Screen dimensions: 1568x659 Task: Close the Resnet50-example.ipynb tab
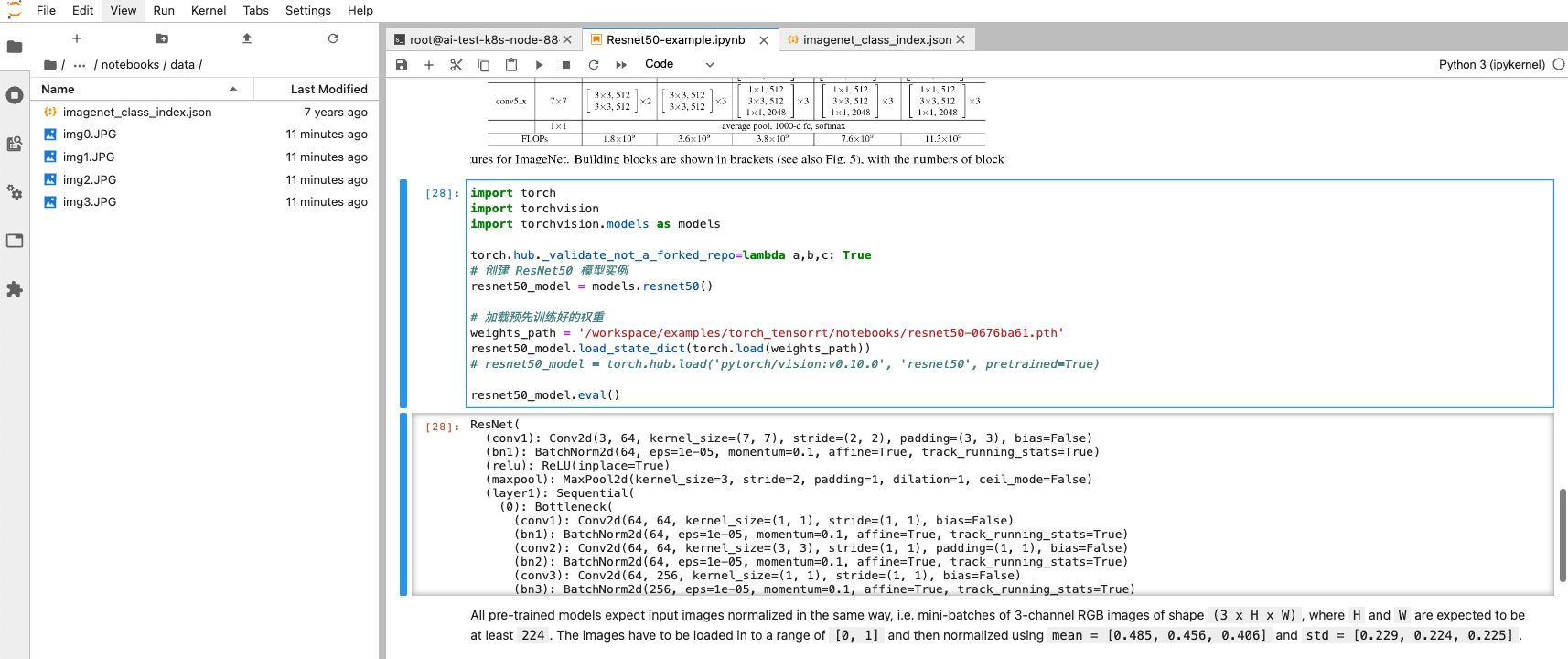pos(764,40)
